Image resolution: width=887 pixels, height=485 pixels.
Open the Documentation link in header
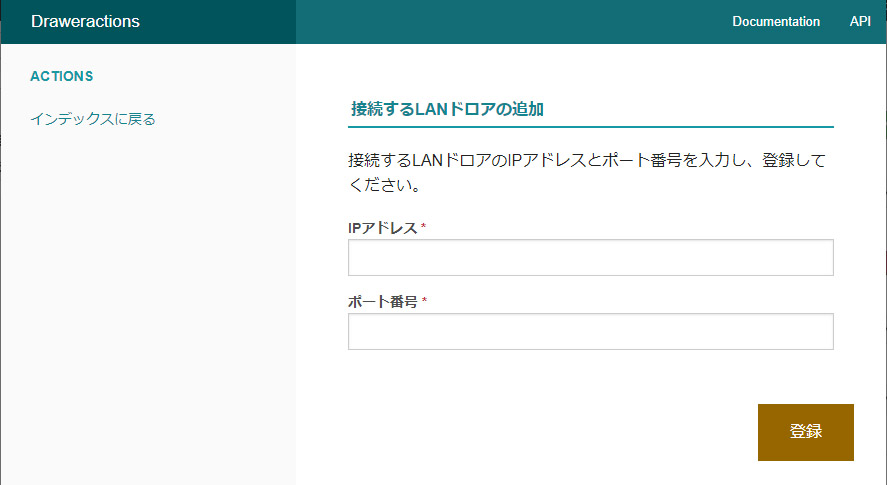[776, 22]
